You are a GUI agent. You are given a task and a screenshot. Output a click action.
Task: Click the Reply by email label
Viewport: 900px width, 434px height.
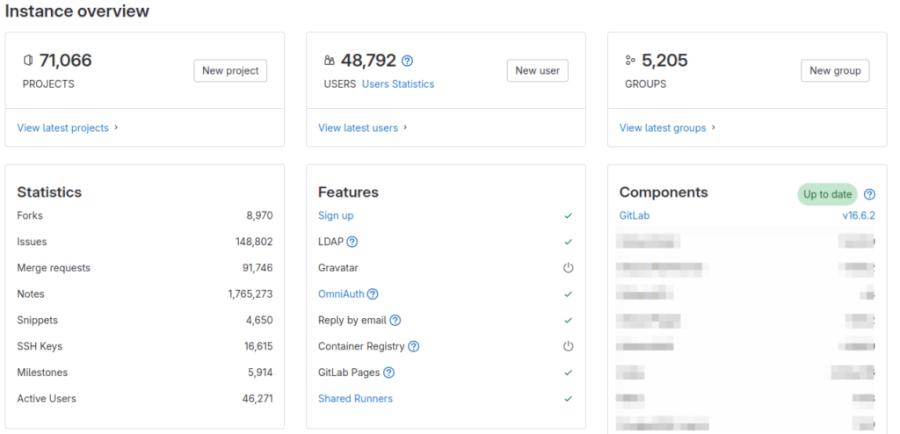(x=352, y=320)
